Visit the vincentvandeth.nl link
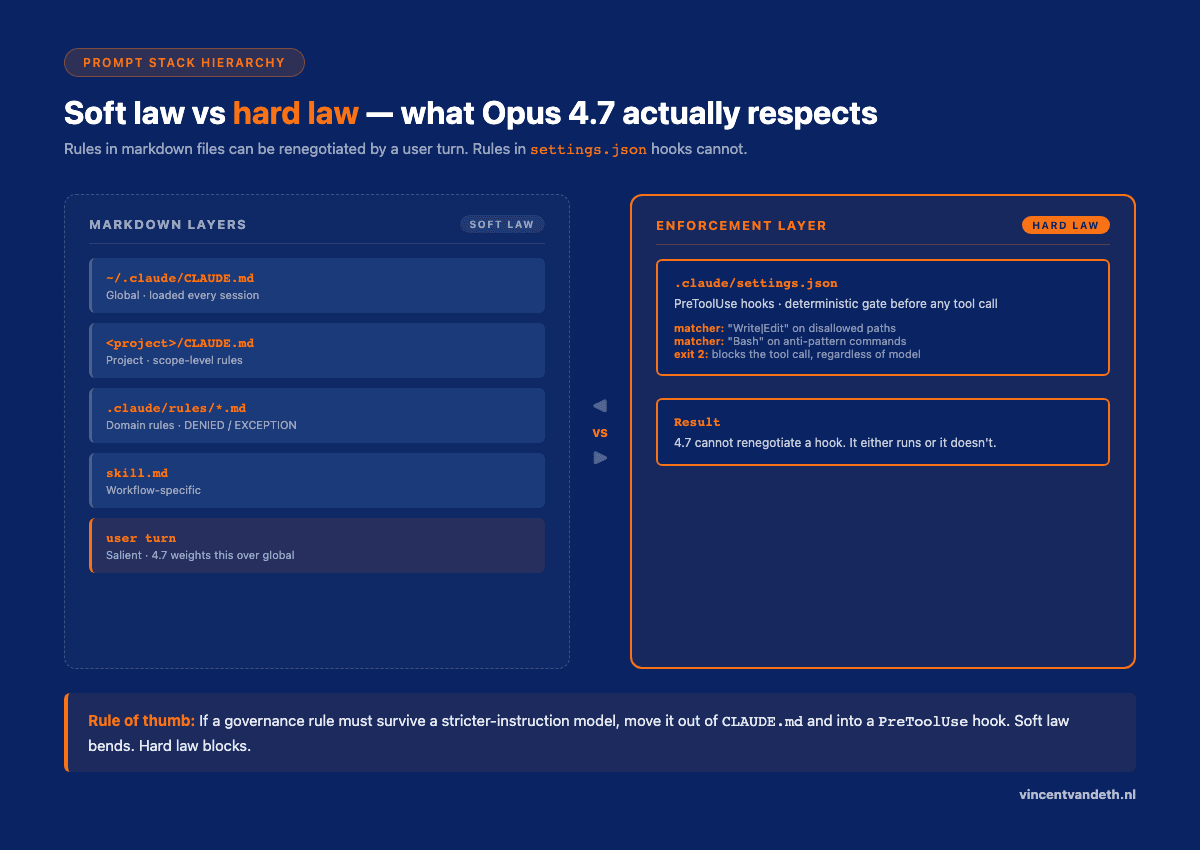 tap(1076, 794)
